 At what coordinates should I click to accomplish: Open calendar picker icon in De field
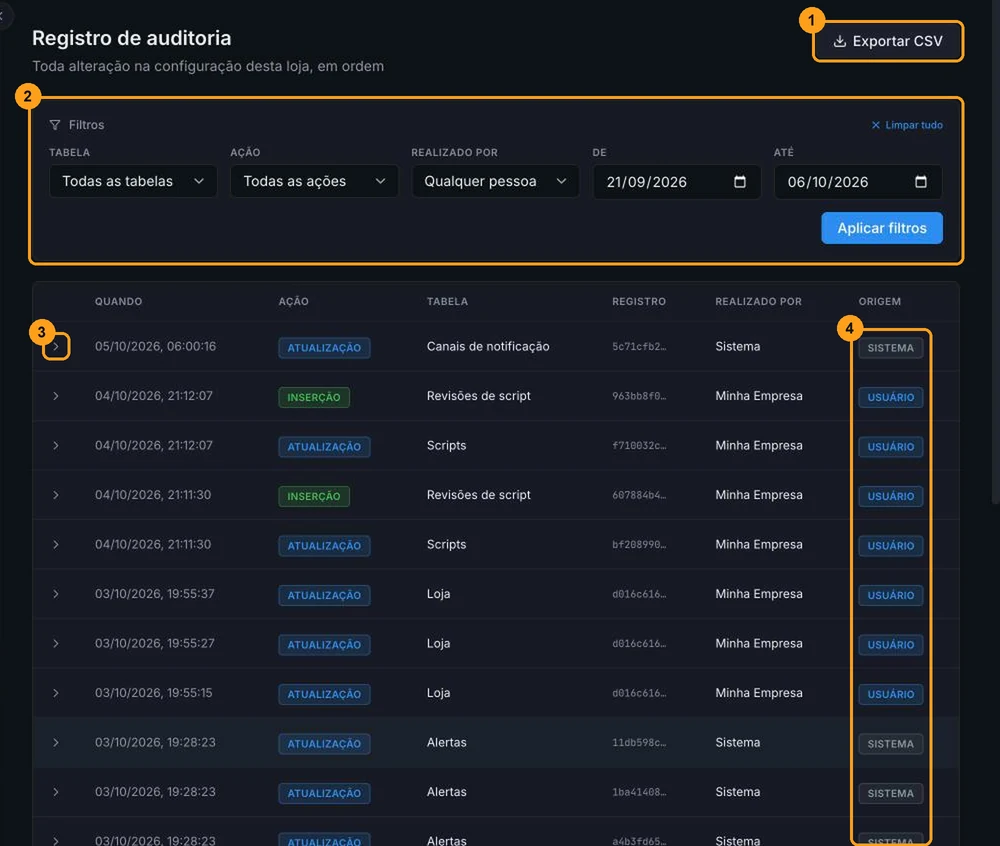point(740,182)
